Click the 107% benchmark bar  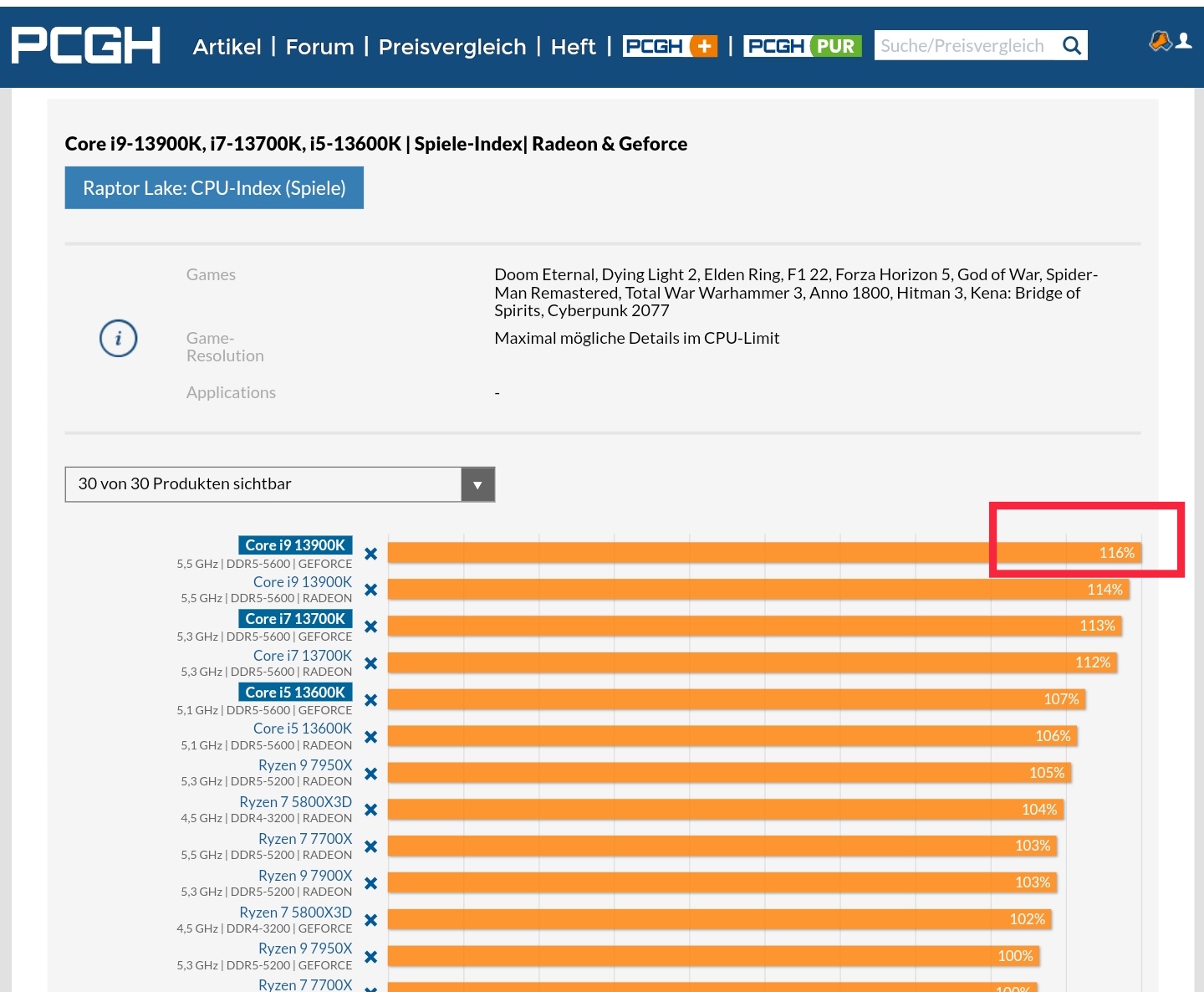[737, 699]
